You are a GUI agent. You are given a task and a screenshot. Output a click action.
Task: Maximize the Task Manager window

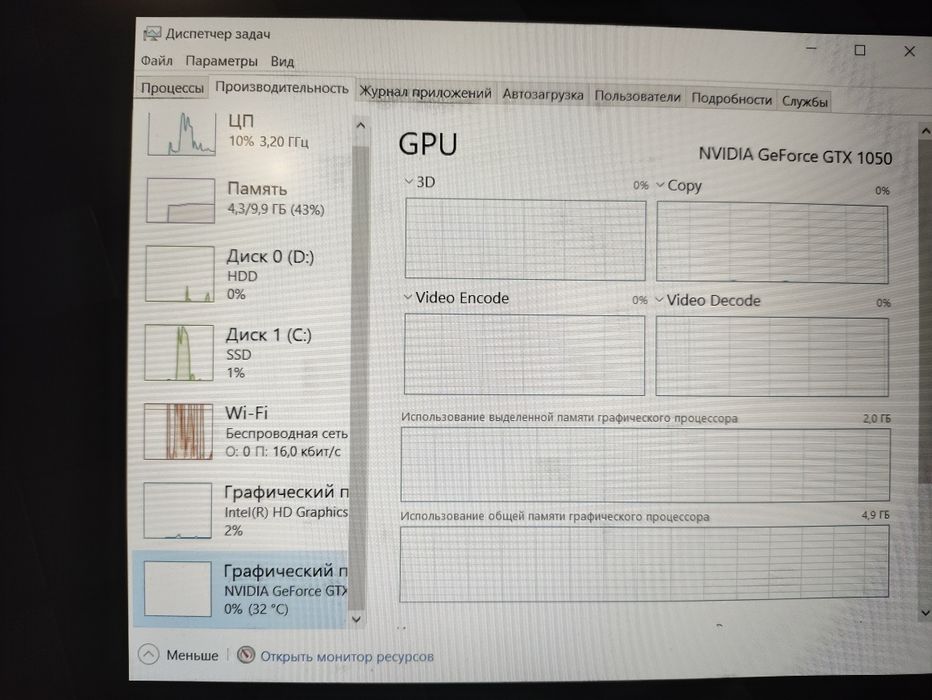tap(859, 50)
